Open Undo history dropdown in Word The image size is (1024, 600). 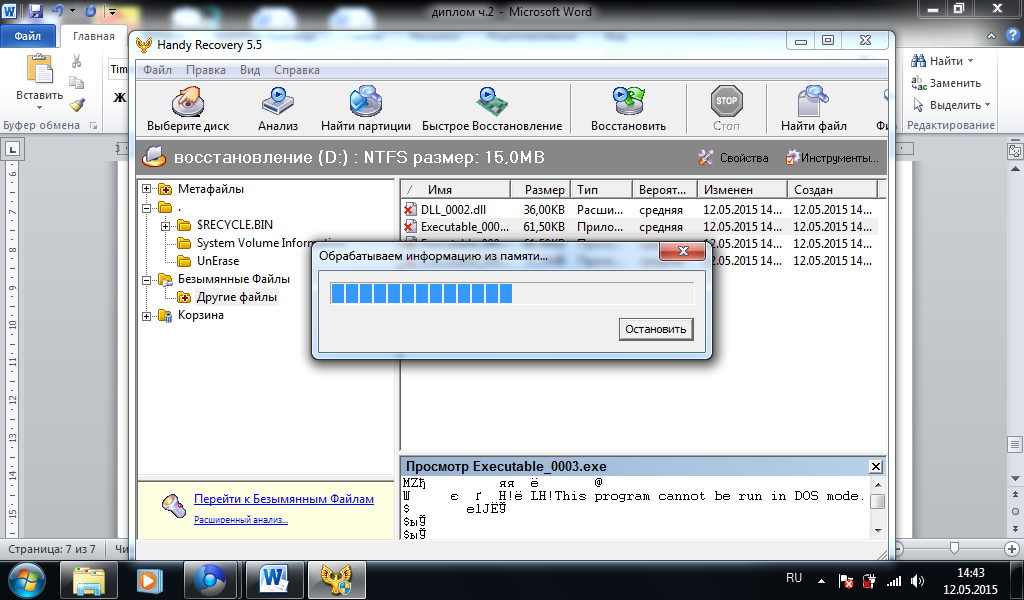click(x=72, y=11)
